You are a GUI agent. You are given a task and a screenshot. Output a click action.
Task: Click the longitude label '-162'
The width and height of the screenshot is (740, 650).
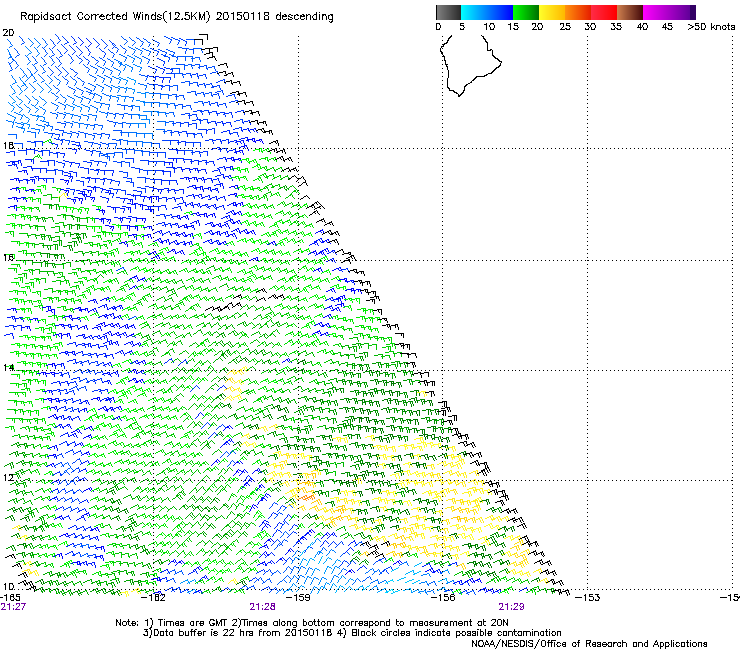point(153,598)
